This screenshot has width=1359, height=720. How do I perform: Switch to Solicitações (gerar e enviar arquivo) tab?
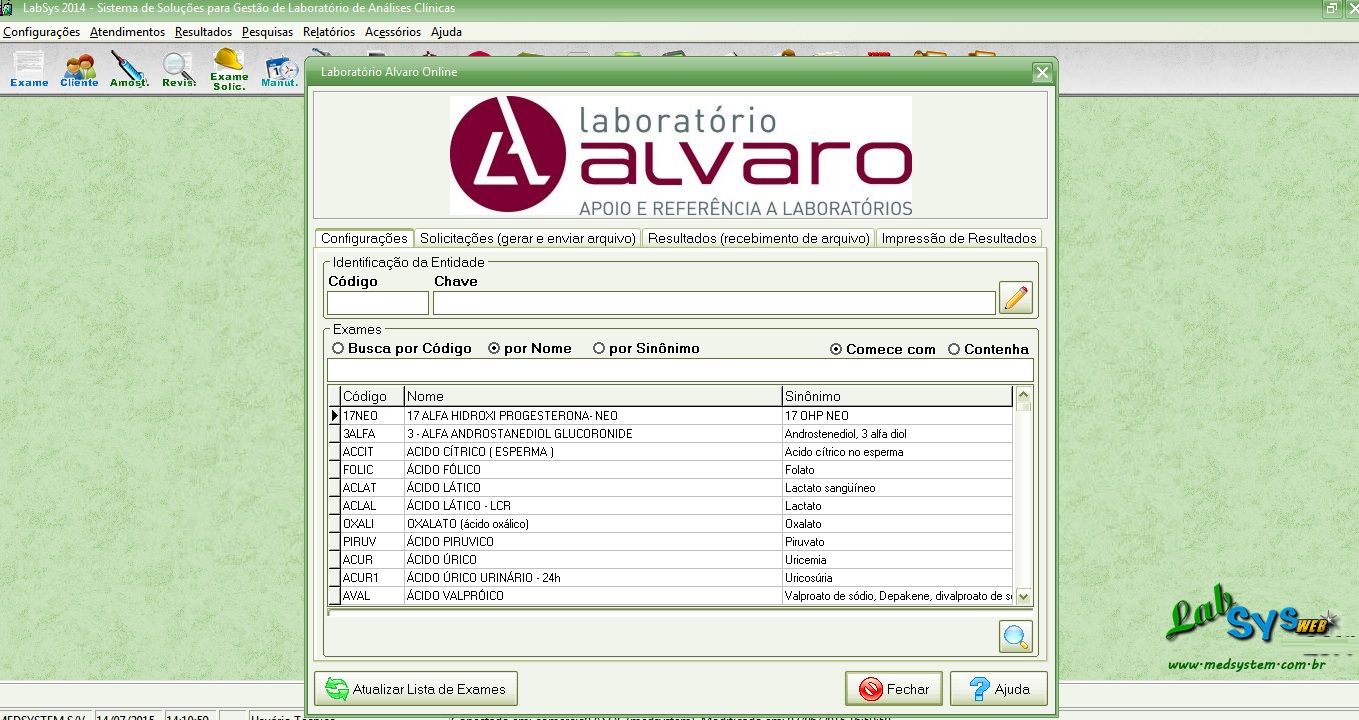coord(528,239)
